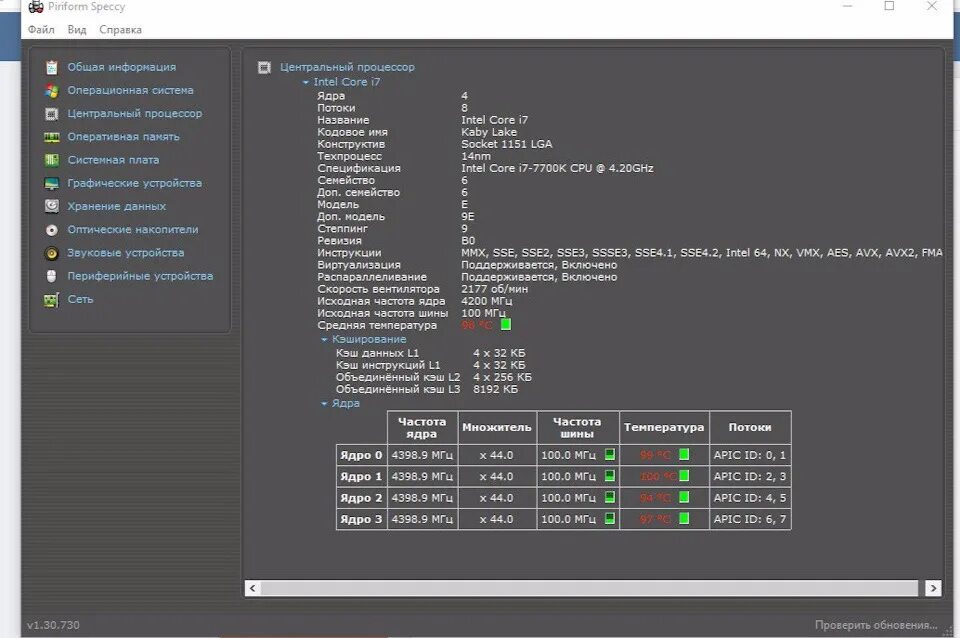960x638 pixels.
Task: Click the 14nm Техпроцесс value
Action: click(x=476, y=156)
